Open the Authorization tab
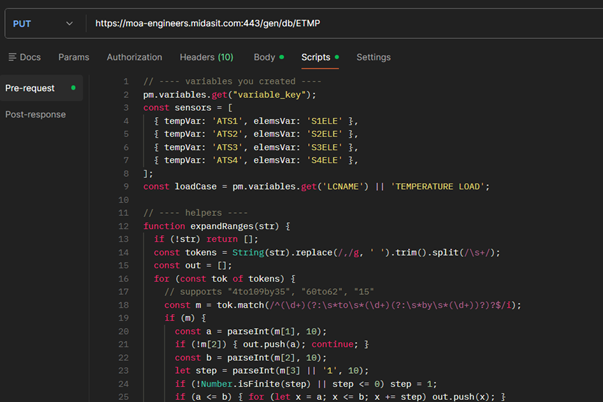The image size is (603, 402). tap(134, 58)
